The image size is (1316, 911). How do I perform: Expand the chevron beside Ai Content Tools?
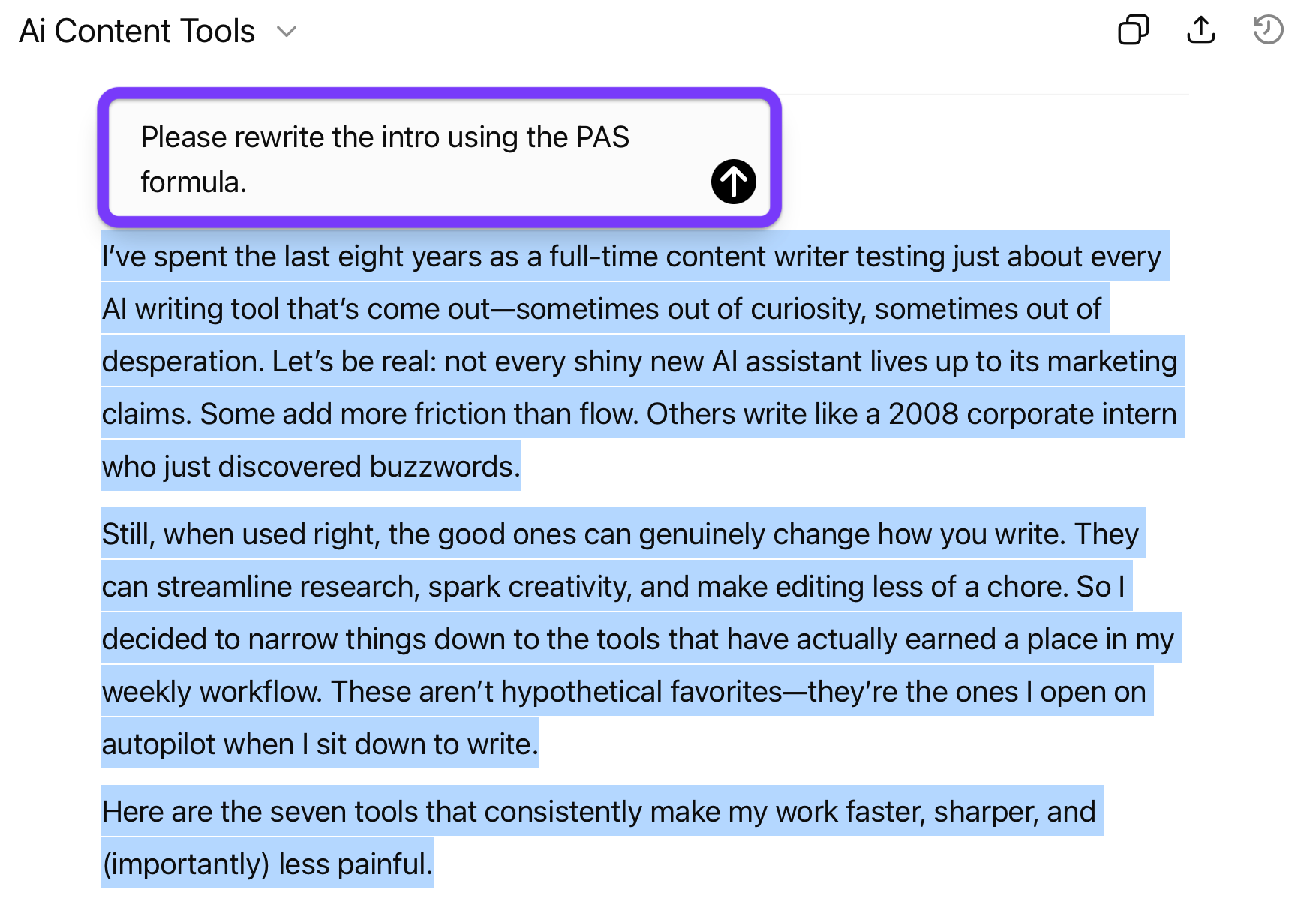coord(287,32)
